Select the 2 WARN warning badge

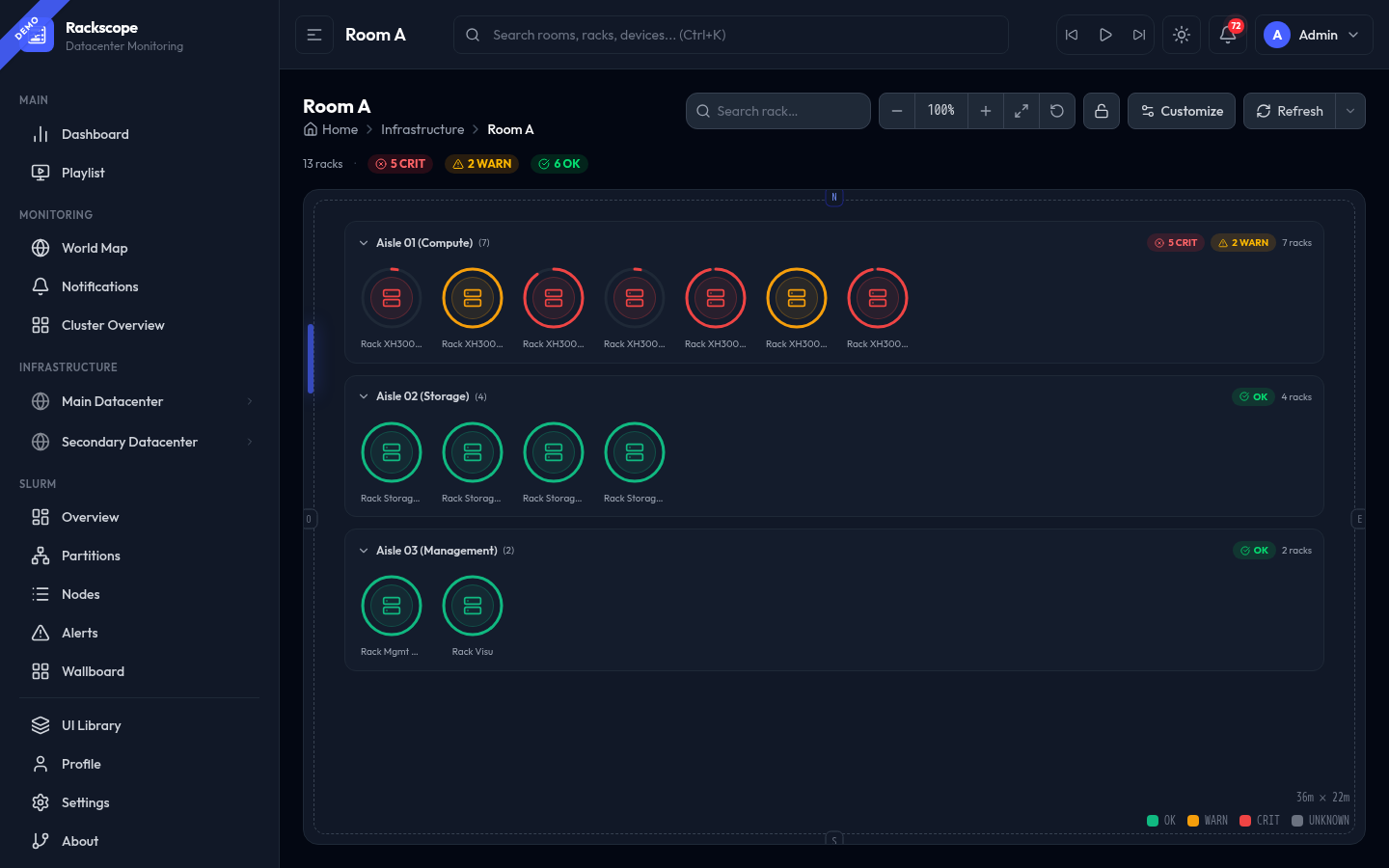481,163
